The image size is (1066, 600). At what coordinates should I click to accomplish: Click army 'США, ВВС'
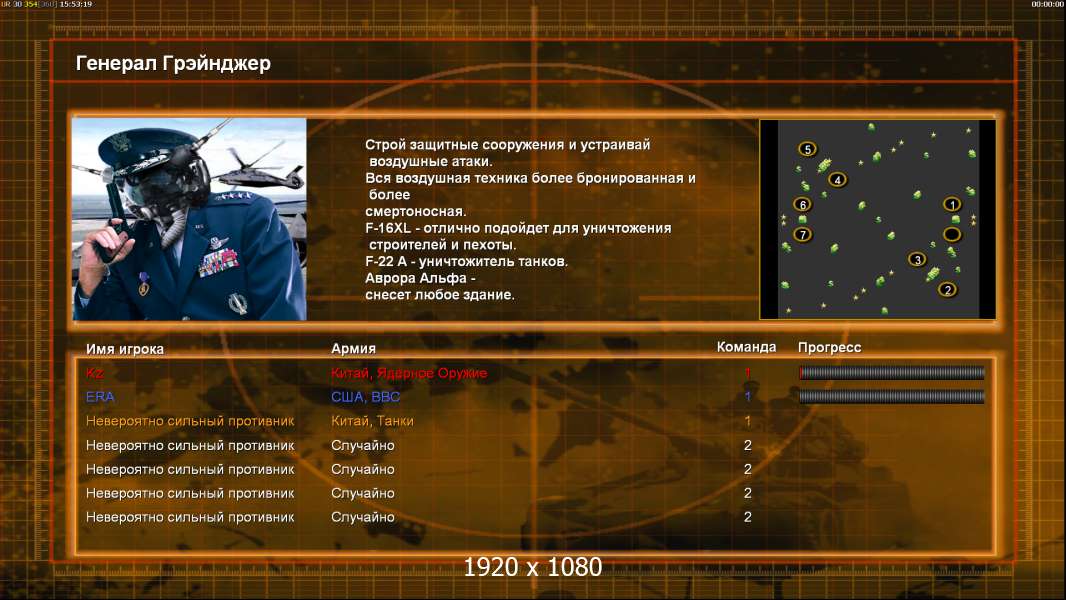[365, 397]
